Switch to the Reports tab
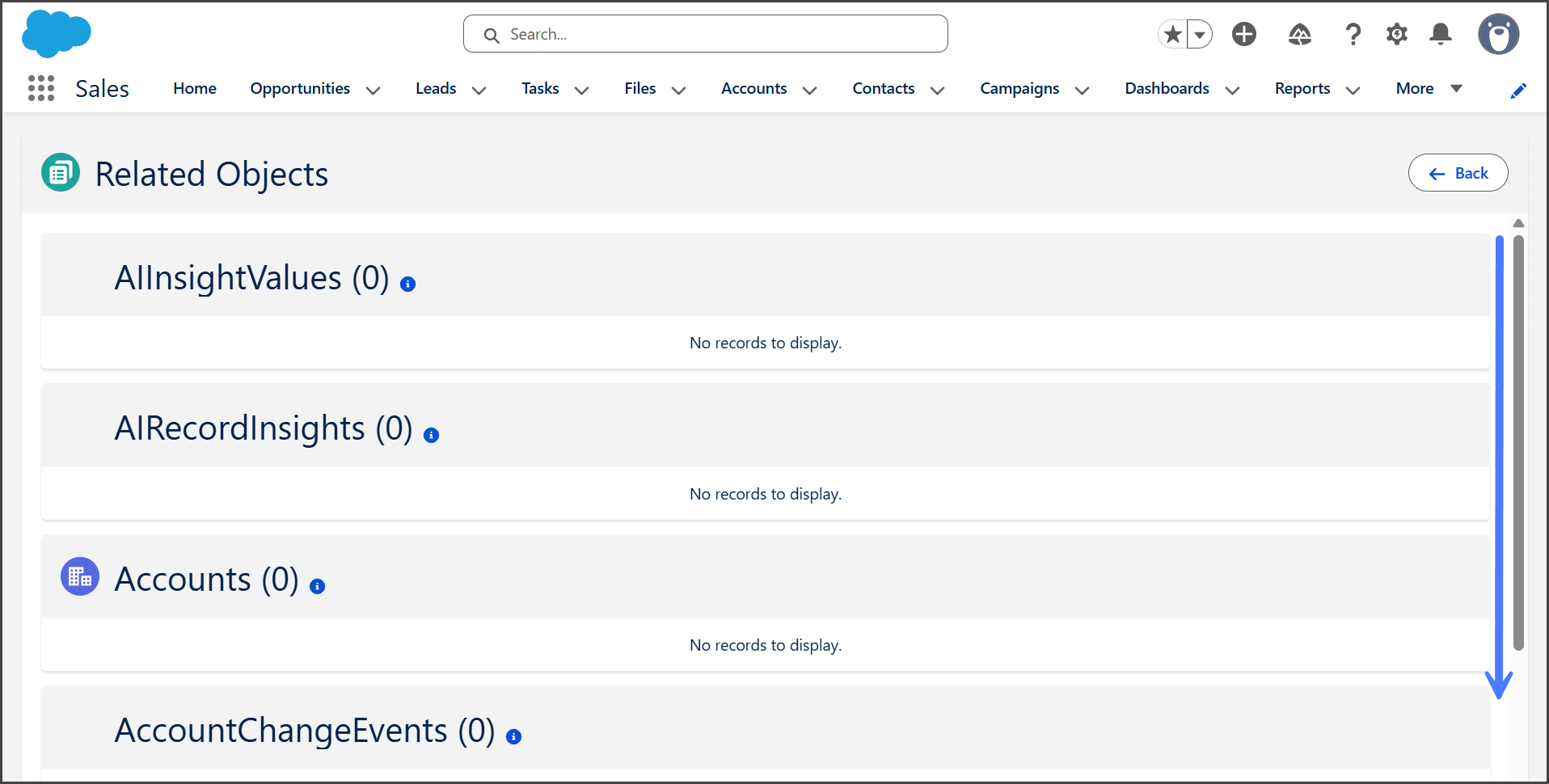Screen dimensions: 1549x784 point(1302,88)
